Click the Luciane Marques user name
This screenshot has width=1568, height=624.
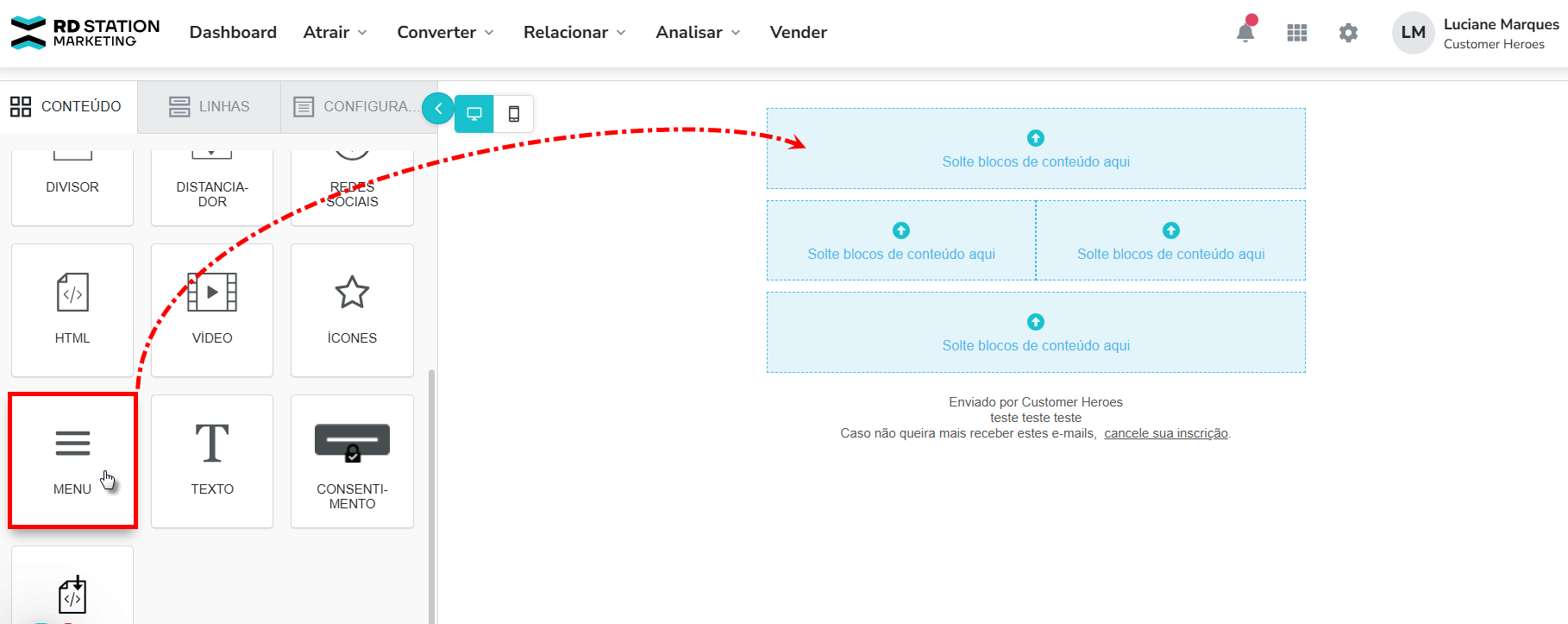tap(1501, 24)
